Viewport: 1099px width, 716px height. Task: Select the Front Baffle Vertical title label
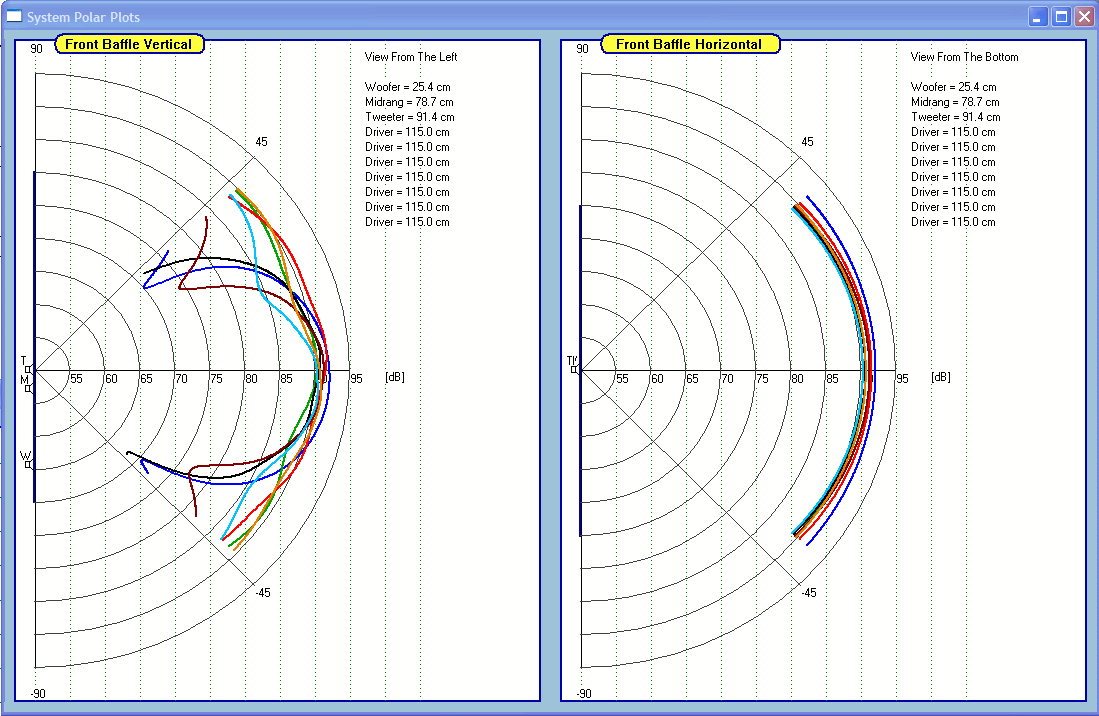[x=129, y=44]
